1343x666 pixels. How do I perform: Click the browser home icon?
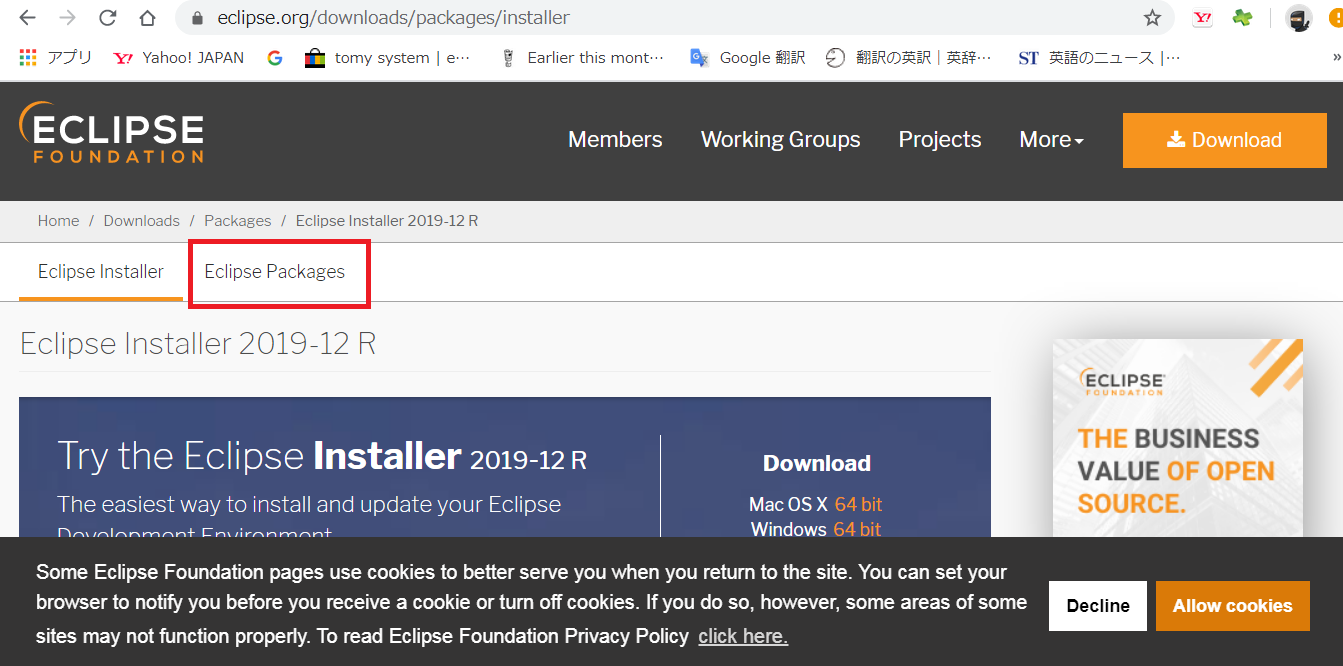coord(146,17)
